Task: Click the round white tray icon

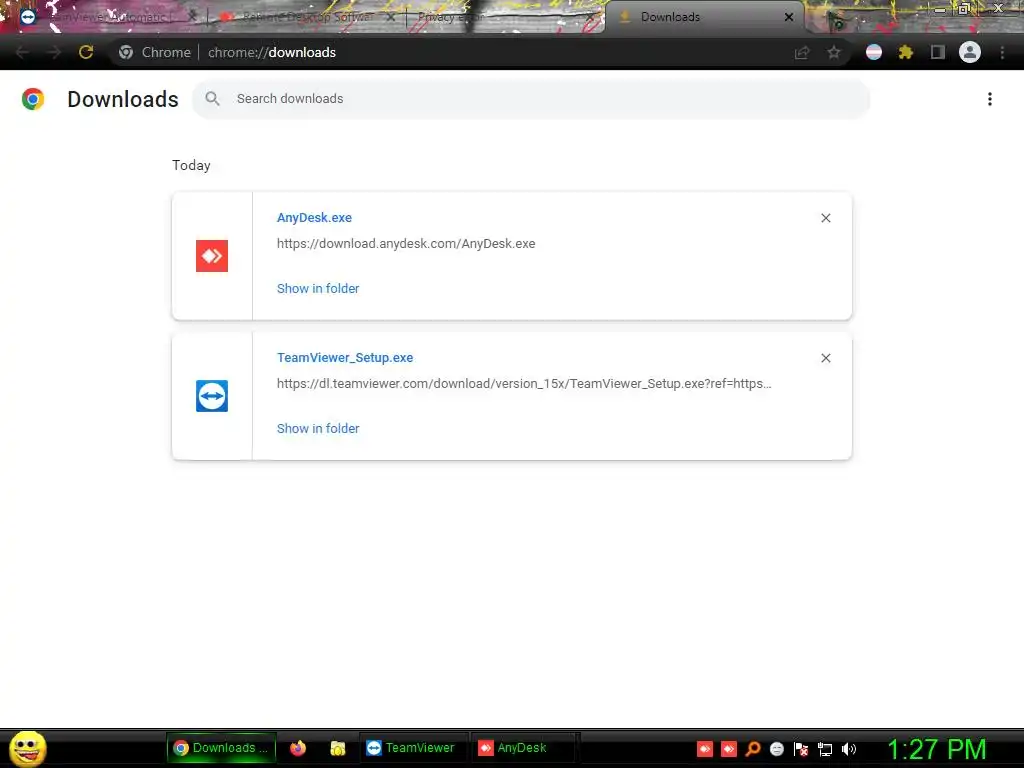Action: tap(777, 749)
